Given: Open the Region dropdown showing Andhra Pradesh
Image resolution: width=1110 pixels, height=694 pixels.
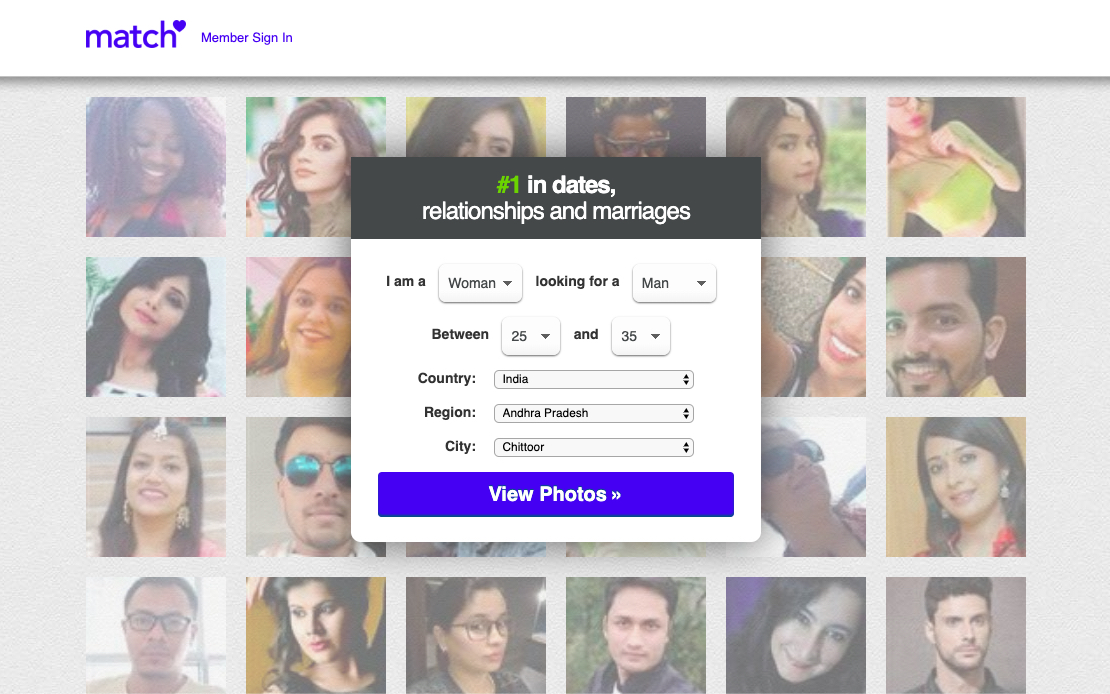Looking at the screenshot, I should tap(594, 414).
